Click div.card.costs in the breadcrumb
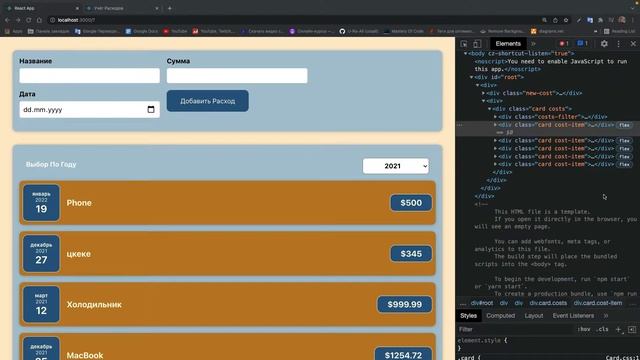The image size is (640, 360). 548,303
